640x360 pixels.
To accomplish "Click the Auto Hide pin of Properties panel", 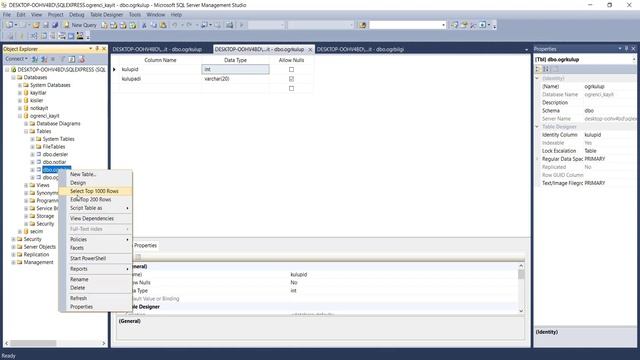I will click(x=627, y=49).
